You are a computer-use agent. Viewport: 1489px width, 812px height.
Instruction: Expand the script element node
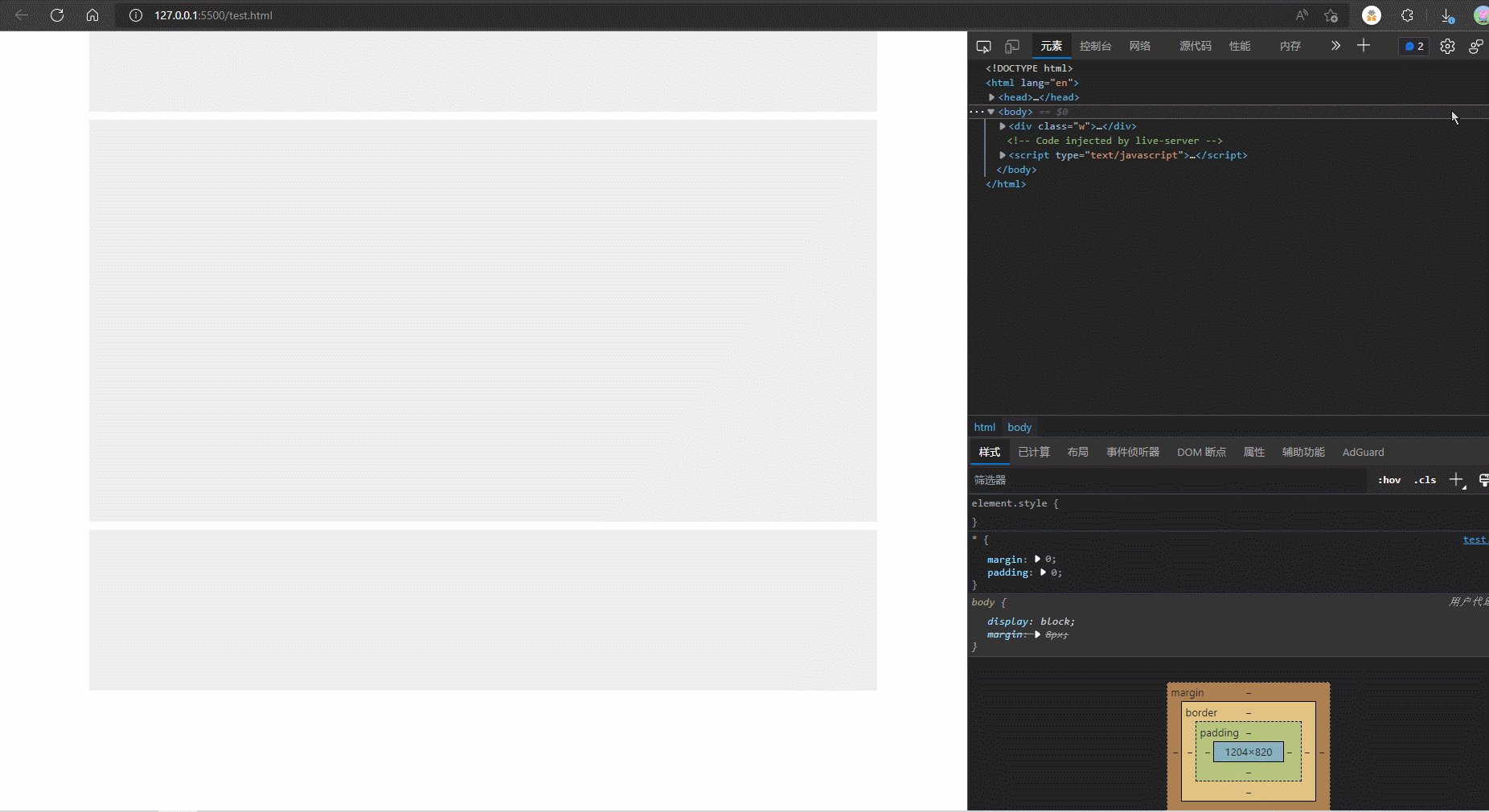(1001, 155)
